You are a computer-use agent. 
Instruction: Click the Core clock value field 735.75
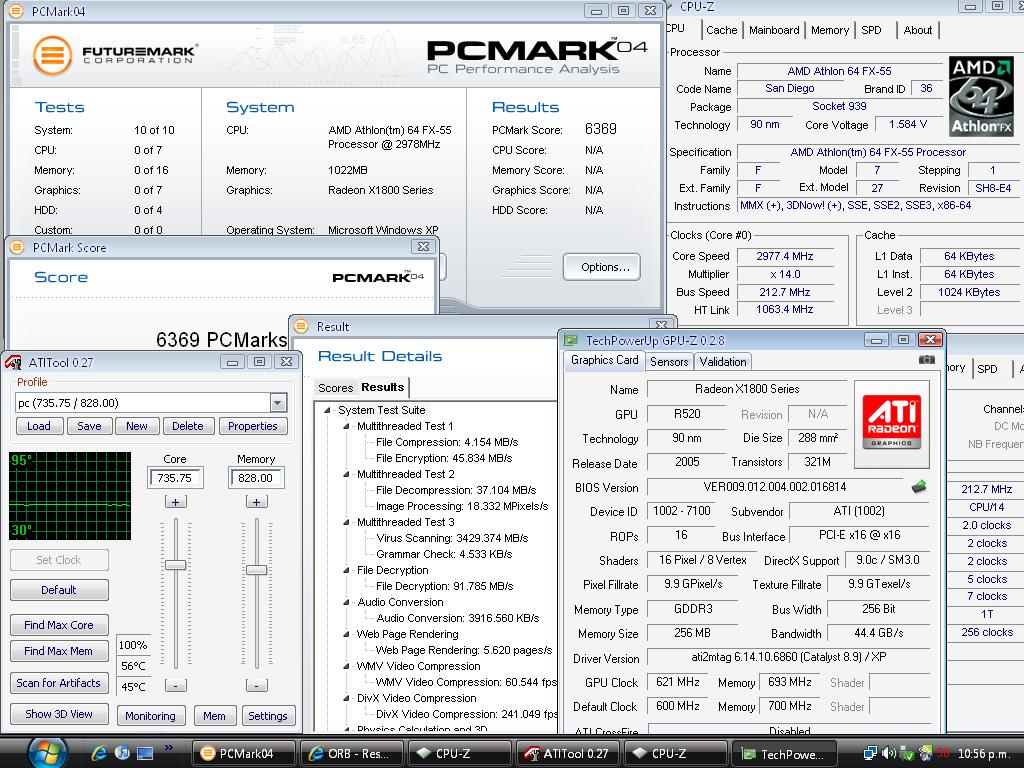(175, 478)
